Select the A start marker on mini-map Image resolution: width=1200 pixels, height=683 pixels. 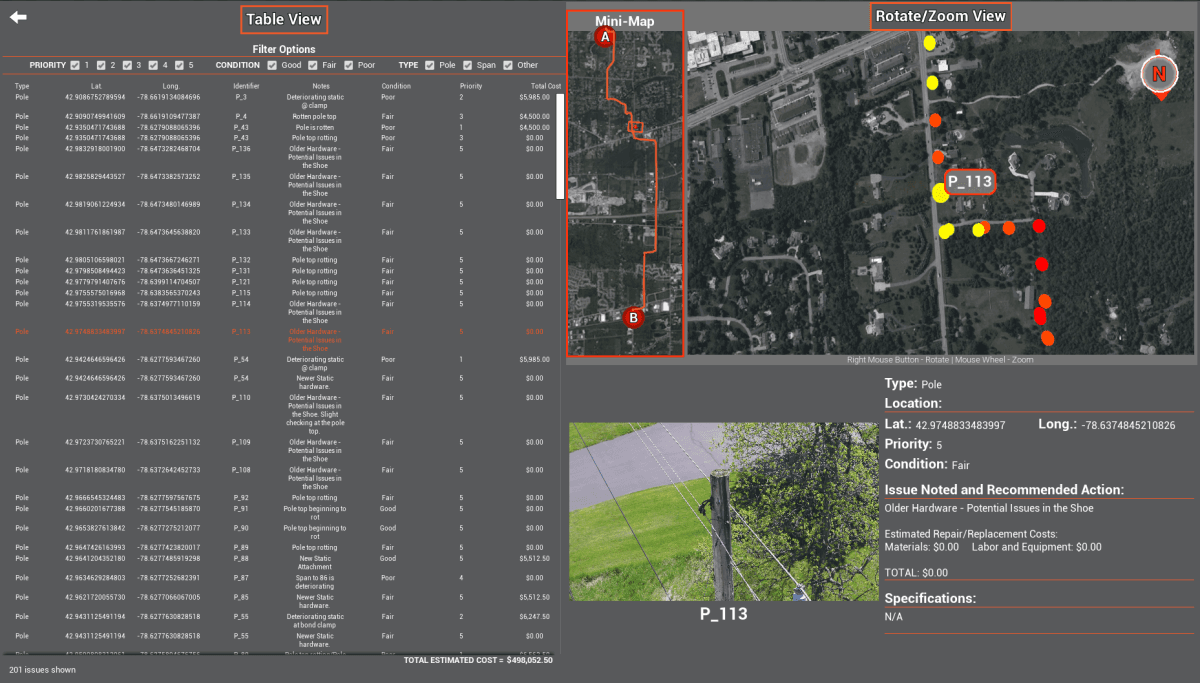[x=604, y=37]
